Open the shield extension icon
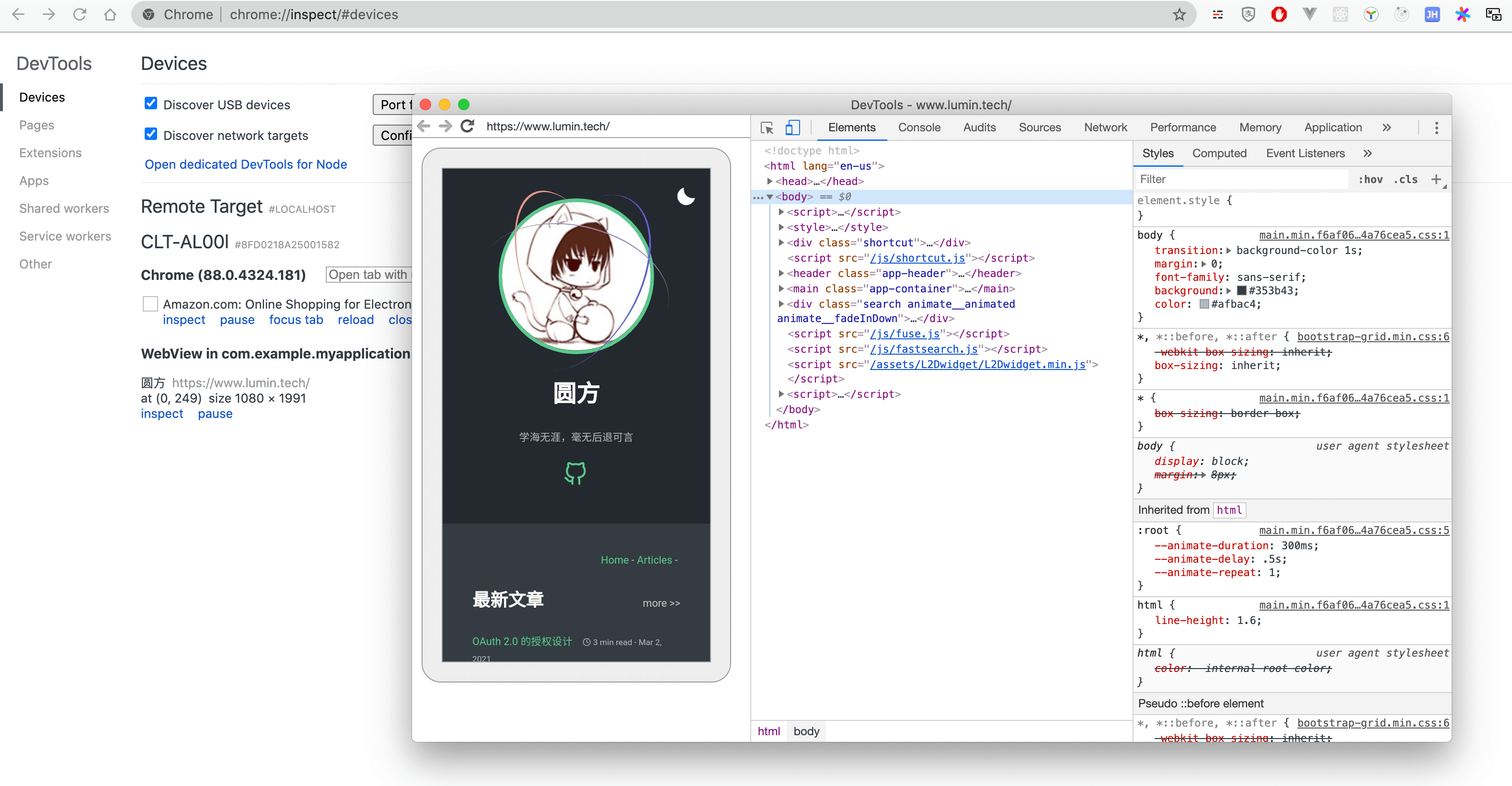The width and height of the screenshot is (1512, 786). [x=1249, y=14]
